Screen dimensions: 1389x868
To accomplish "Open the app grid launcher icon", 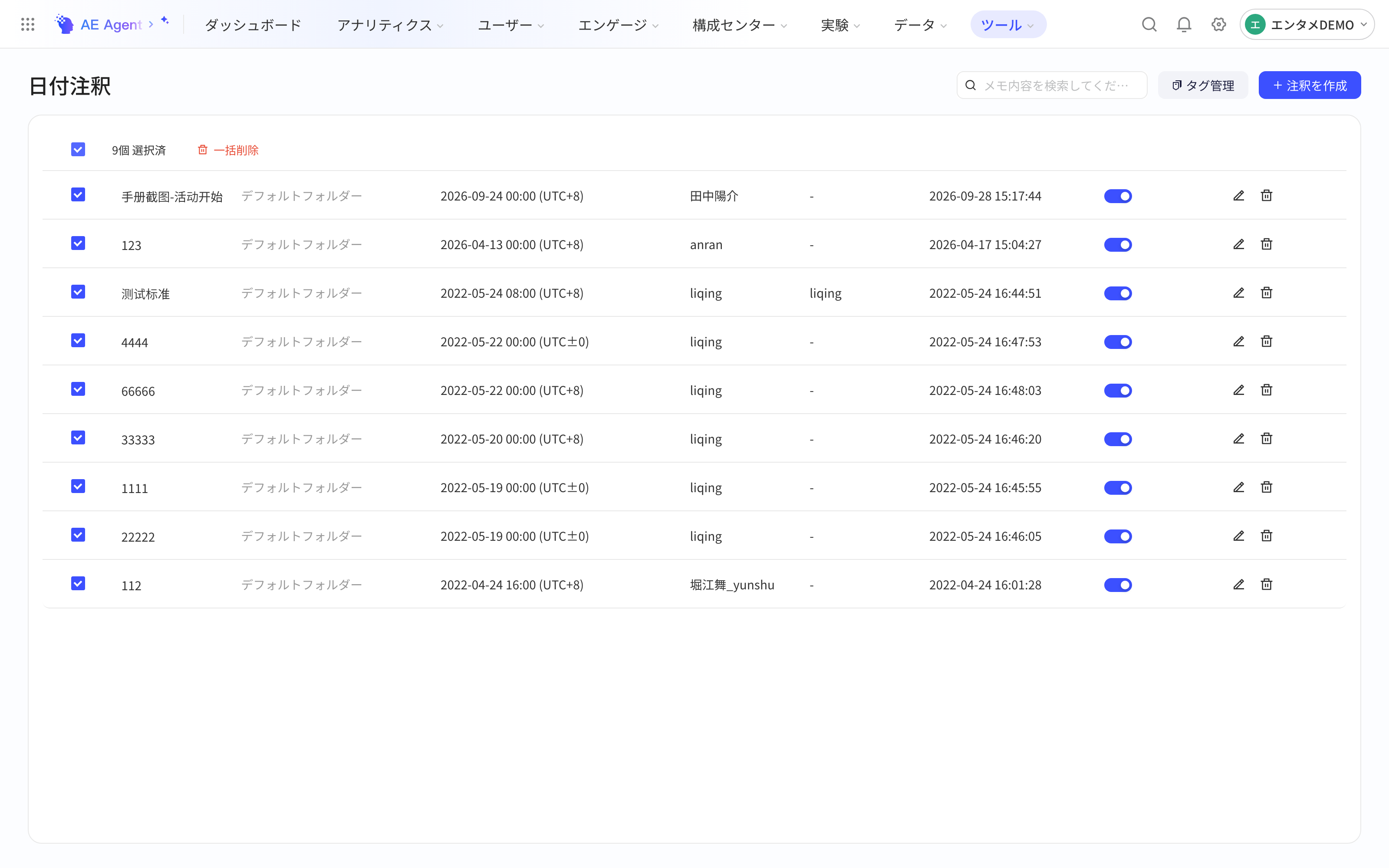I will 27,24.
